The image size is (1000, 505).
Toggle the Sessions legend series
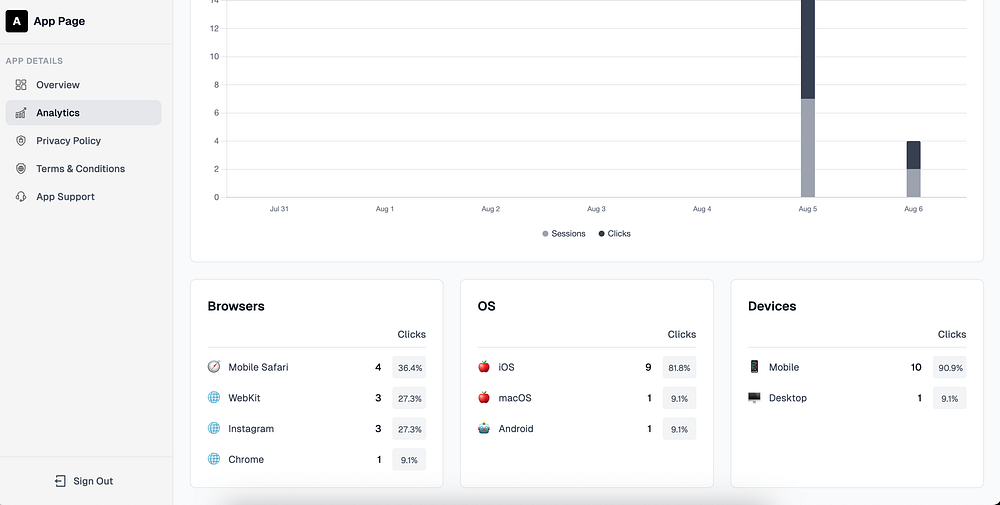click(564, 234)
